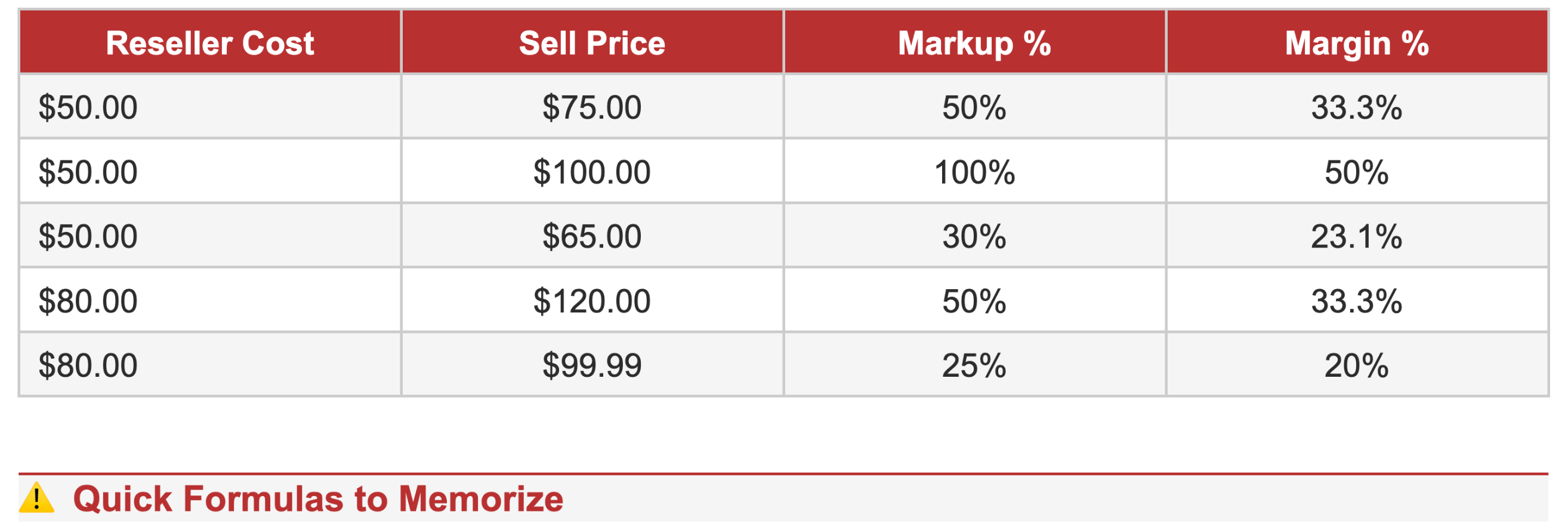1568x527 pixels.
Task: Select the $99.99 sell price cell
Action: 592,365
